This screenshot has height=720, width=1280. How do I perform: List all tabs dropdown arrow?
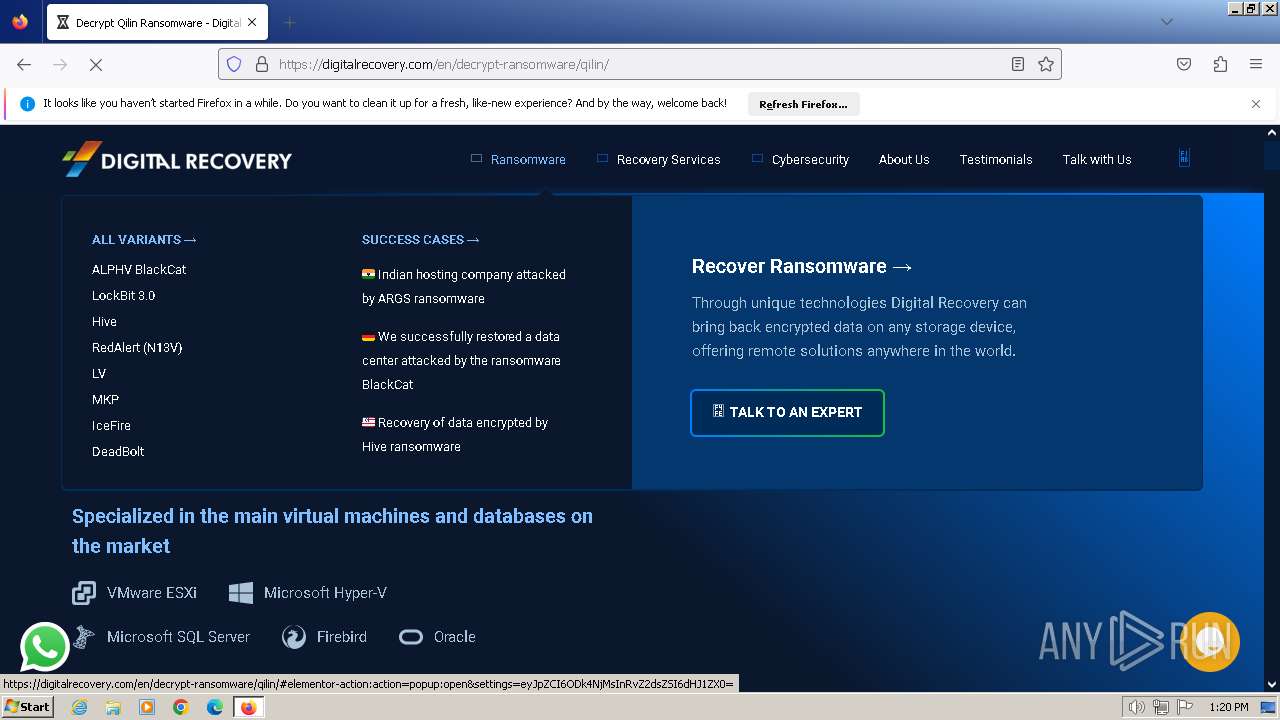coord(1166,22)
